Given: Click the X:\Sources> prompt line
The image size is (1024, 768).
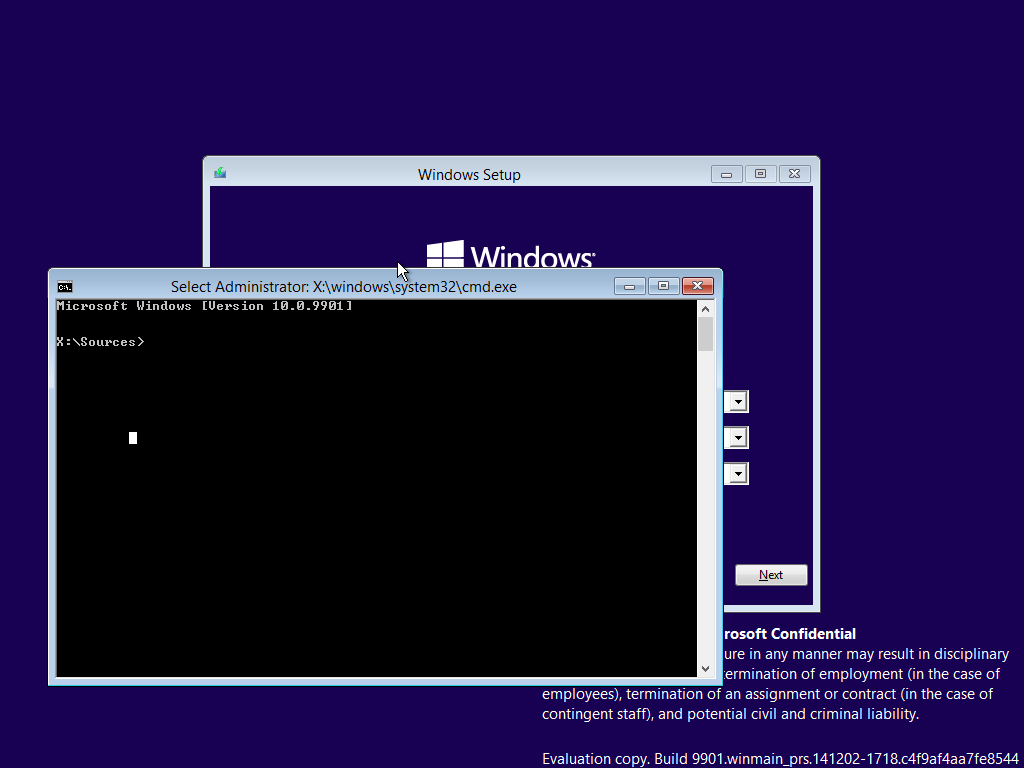Looking at the screenshot, I should coord(100,341).
